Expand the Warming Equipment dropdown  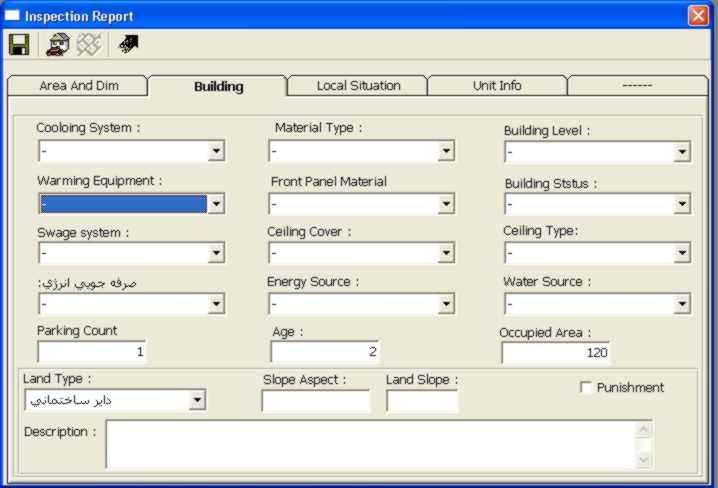pos(216,204)
